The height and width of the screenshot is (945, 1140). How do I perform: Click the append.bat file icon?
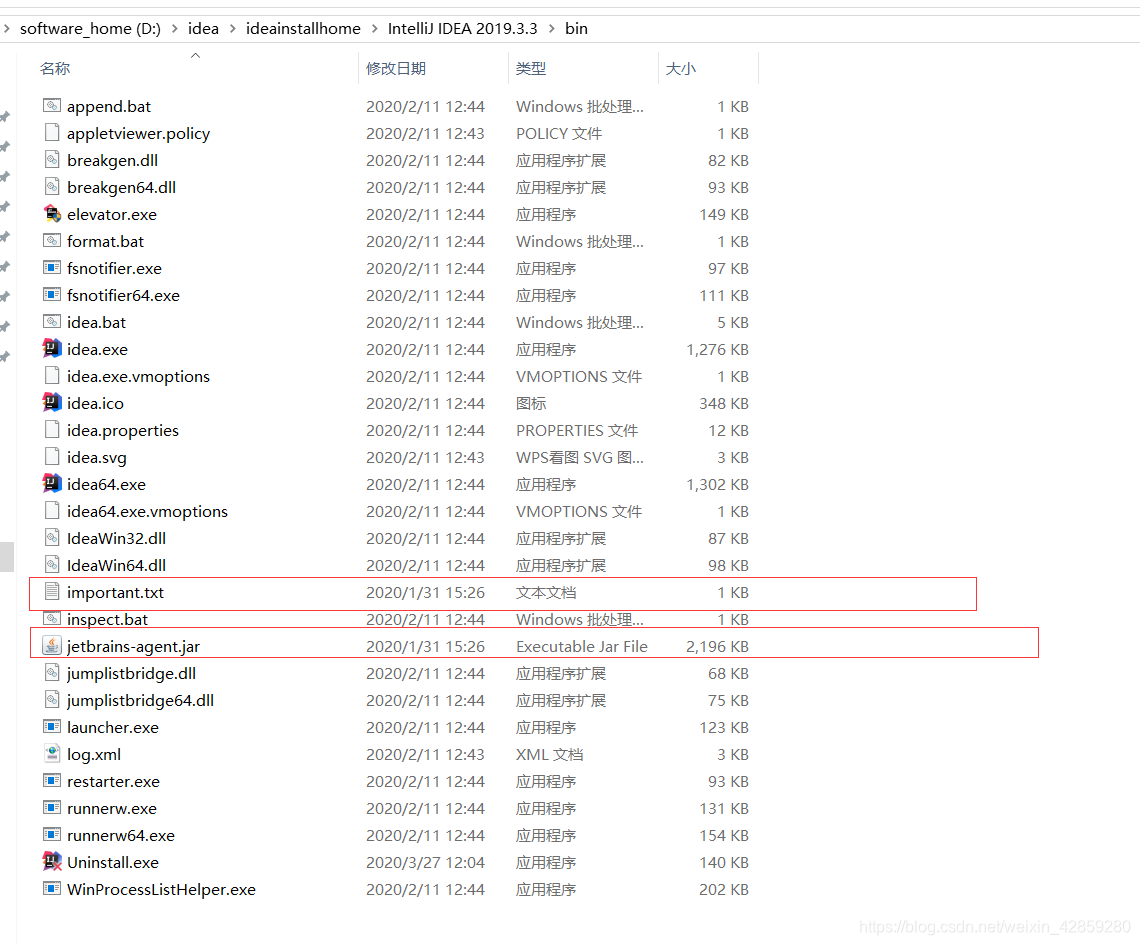52,106
